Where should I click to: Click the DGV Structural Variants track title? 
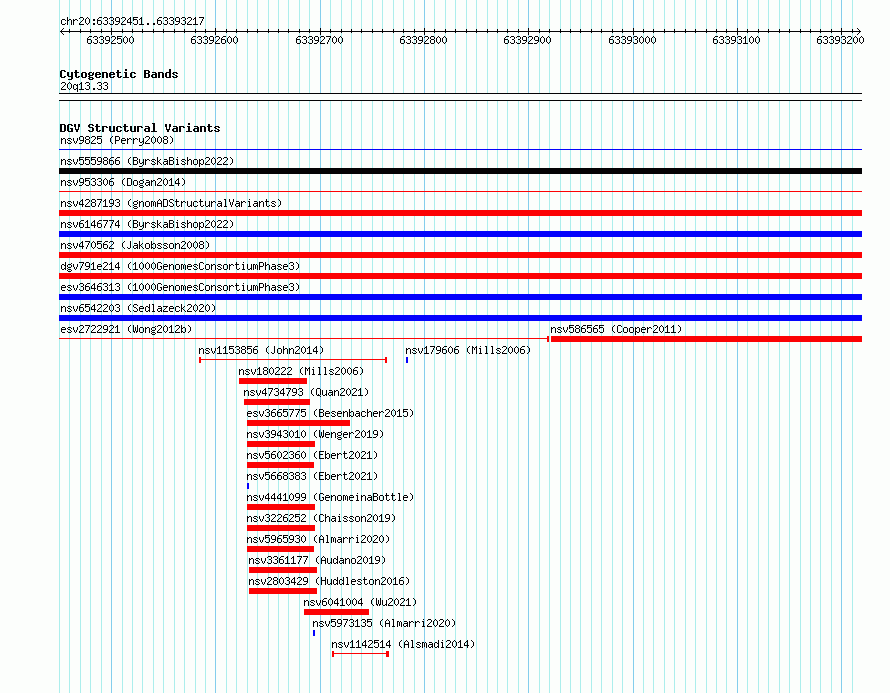(x=140, y=128)
